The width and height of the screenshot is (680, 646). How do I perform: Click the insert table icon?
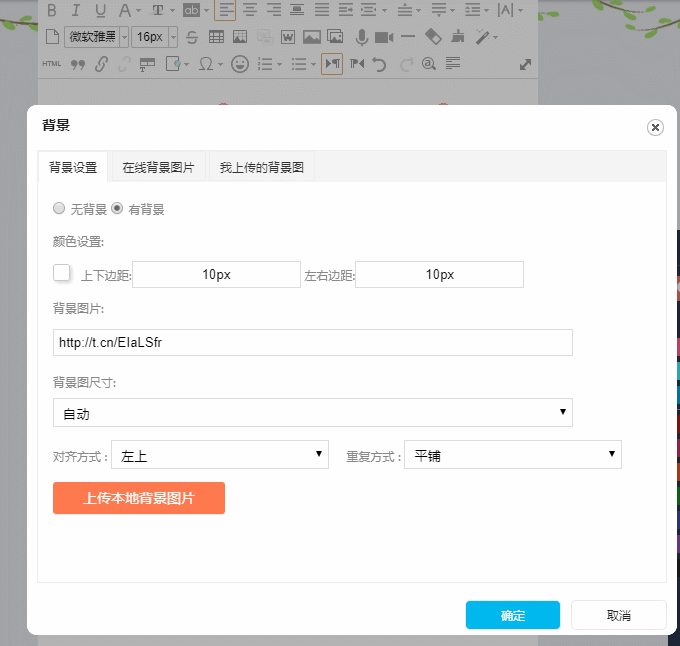pyautogui.click(x=216, y=37)
